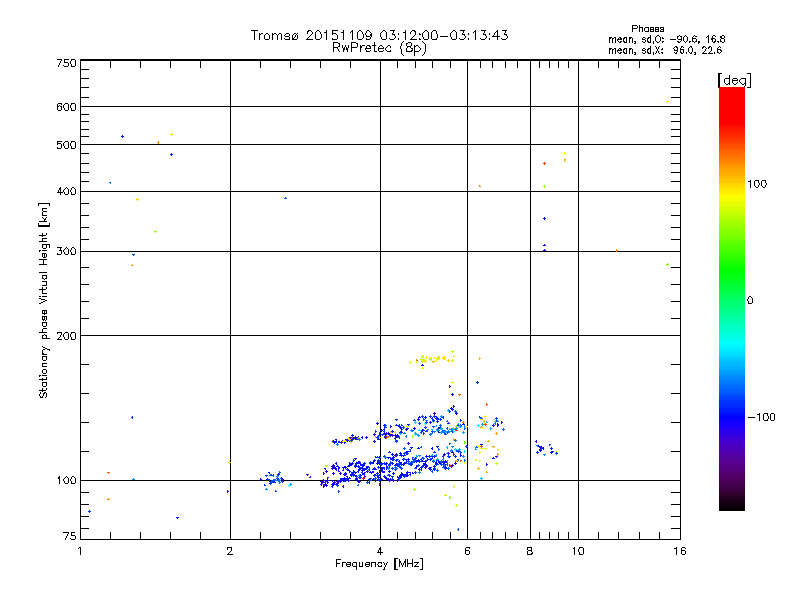Click the colorbar '100' tick label

(x=757, y=184)
